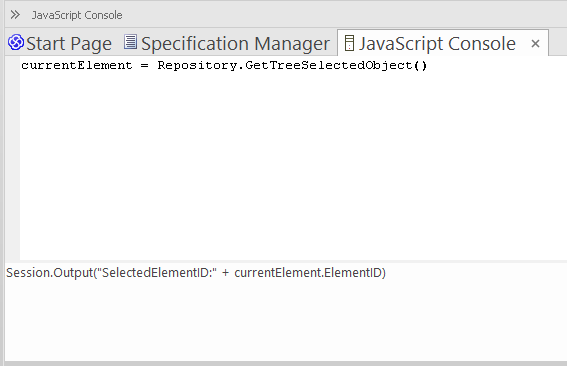Click the divider between editor and console input
This screenshot has width=567, height=366.
click(286, 261)
